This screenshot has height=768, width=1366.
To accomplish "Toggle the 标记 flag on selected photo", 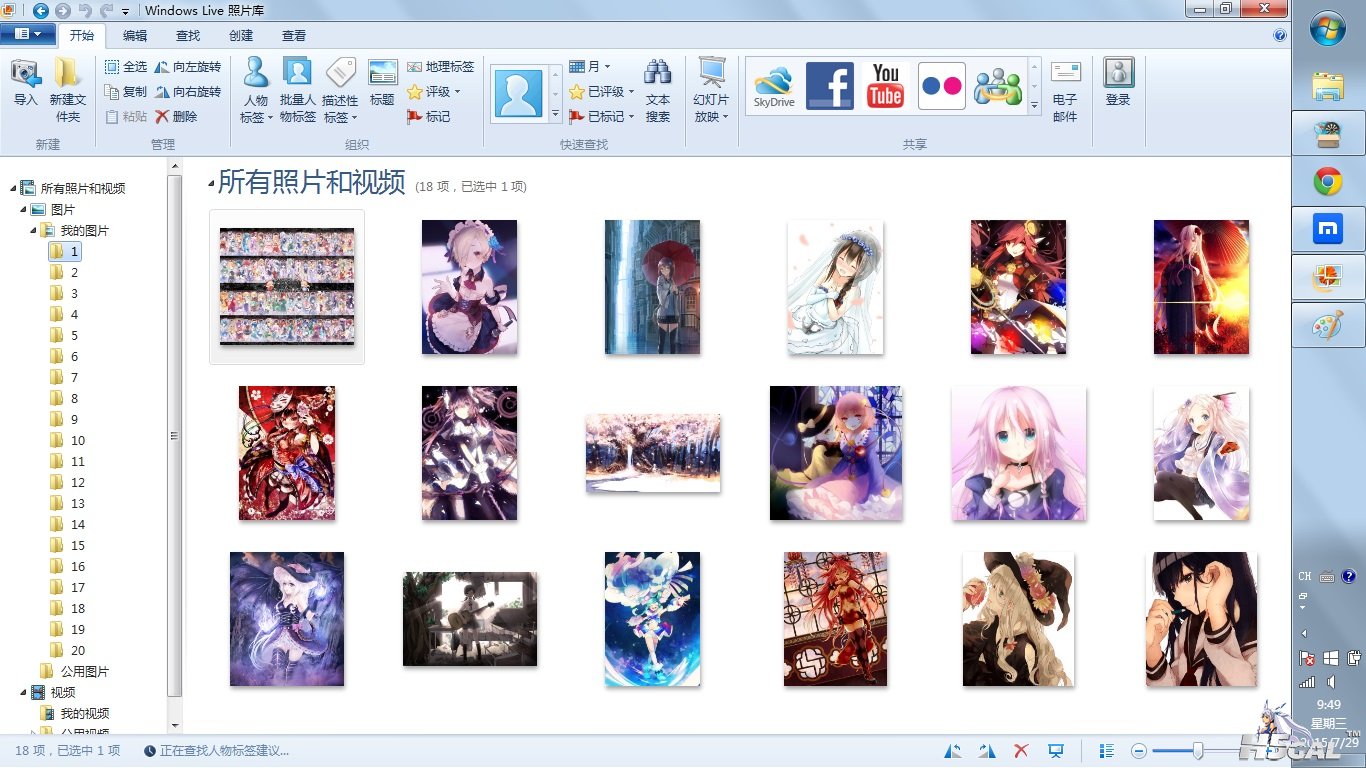I will pos(428,116).
